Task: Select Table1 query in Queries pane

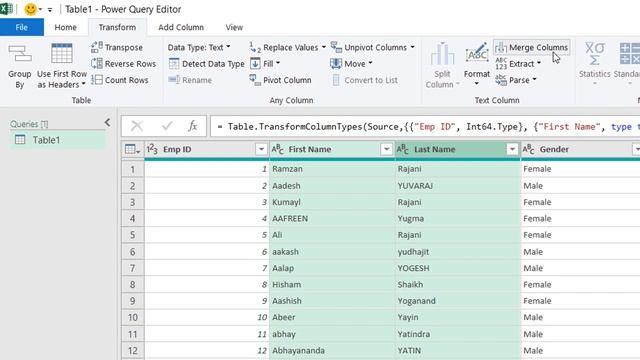Action: pyautogui.click(x=57, y=140)
